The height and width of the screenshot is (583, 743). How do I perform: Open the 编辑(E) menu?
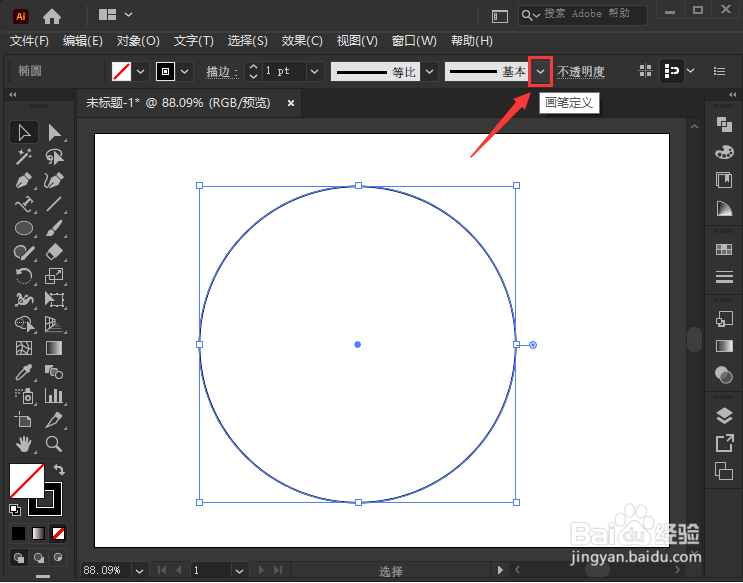[82, 41]
